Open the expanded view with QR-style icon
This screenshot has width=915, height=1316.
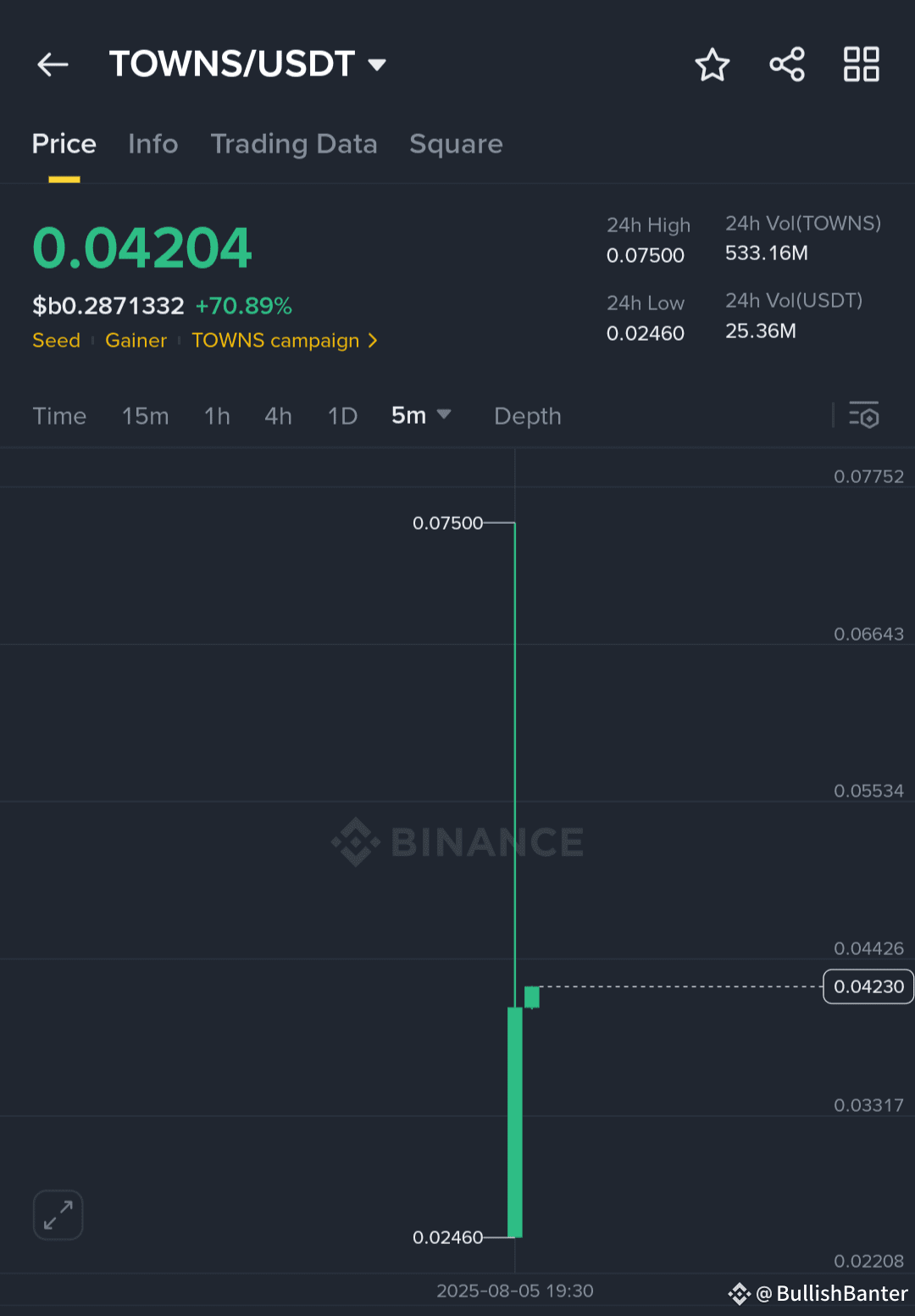862,64
